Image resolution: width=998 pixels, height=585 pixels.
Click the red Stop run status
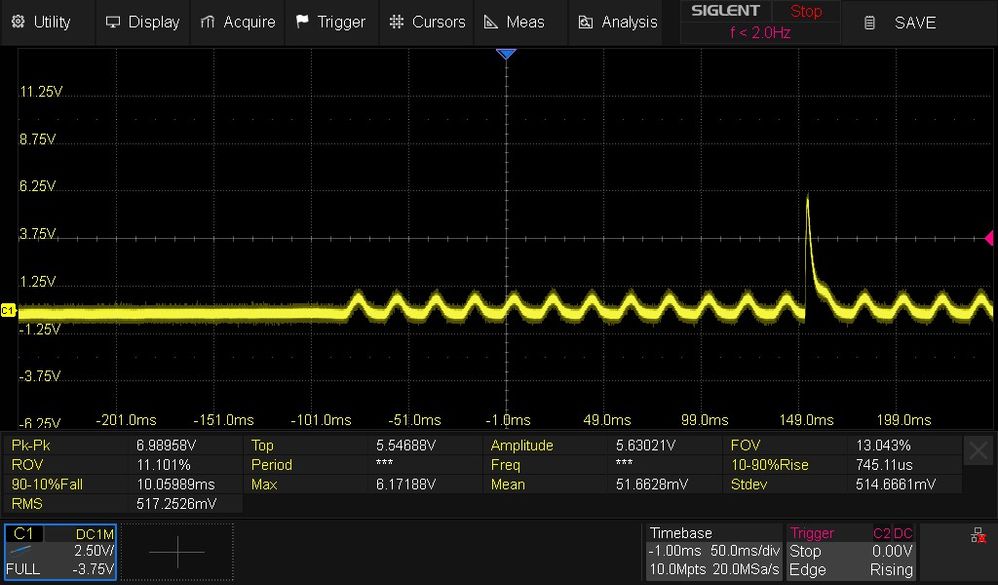pyautogui.click(x=806, y=11)
